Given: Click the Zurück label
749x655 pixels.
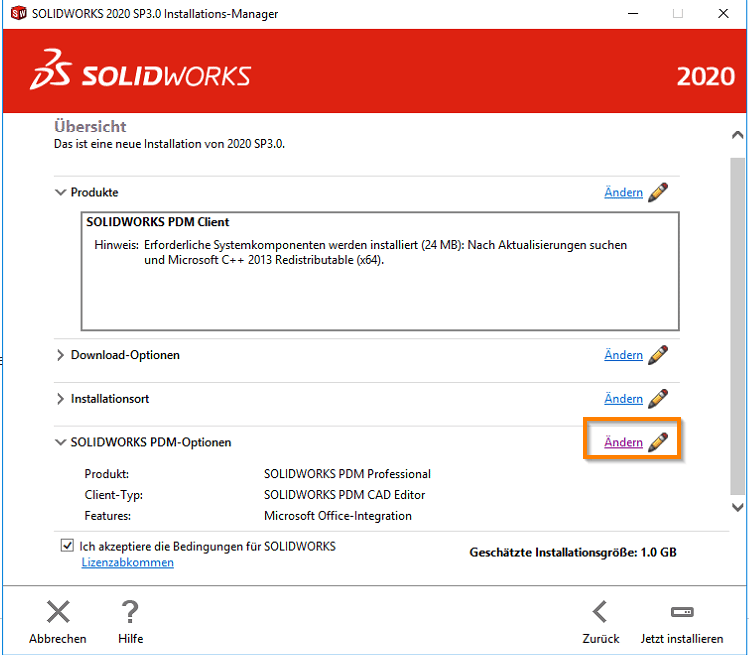Looking at the screenshot, I should coord(600,639).
